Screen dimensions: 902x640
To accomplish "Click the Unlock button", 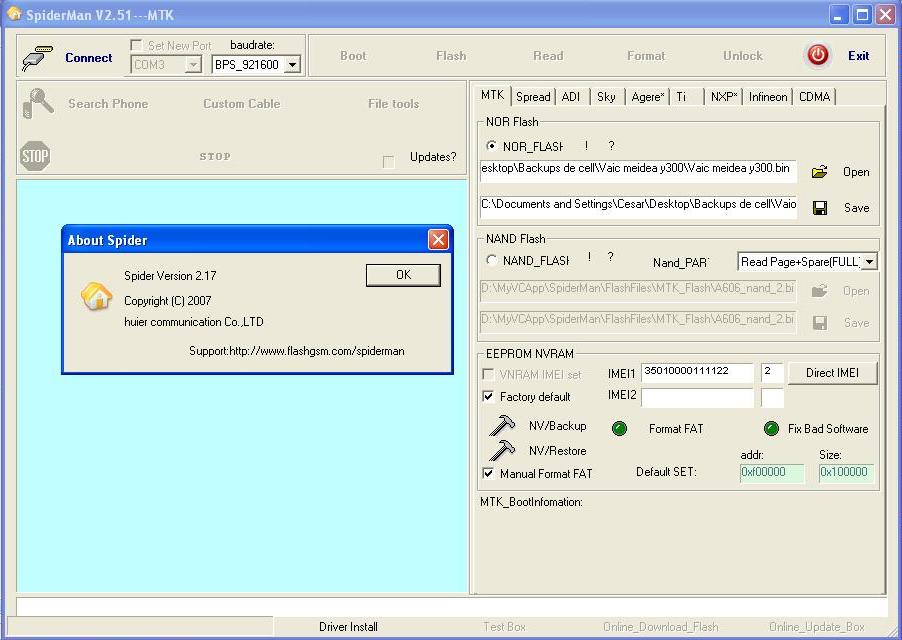I will [x=743, y=56].
